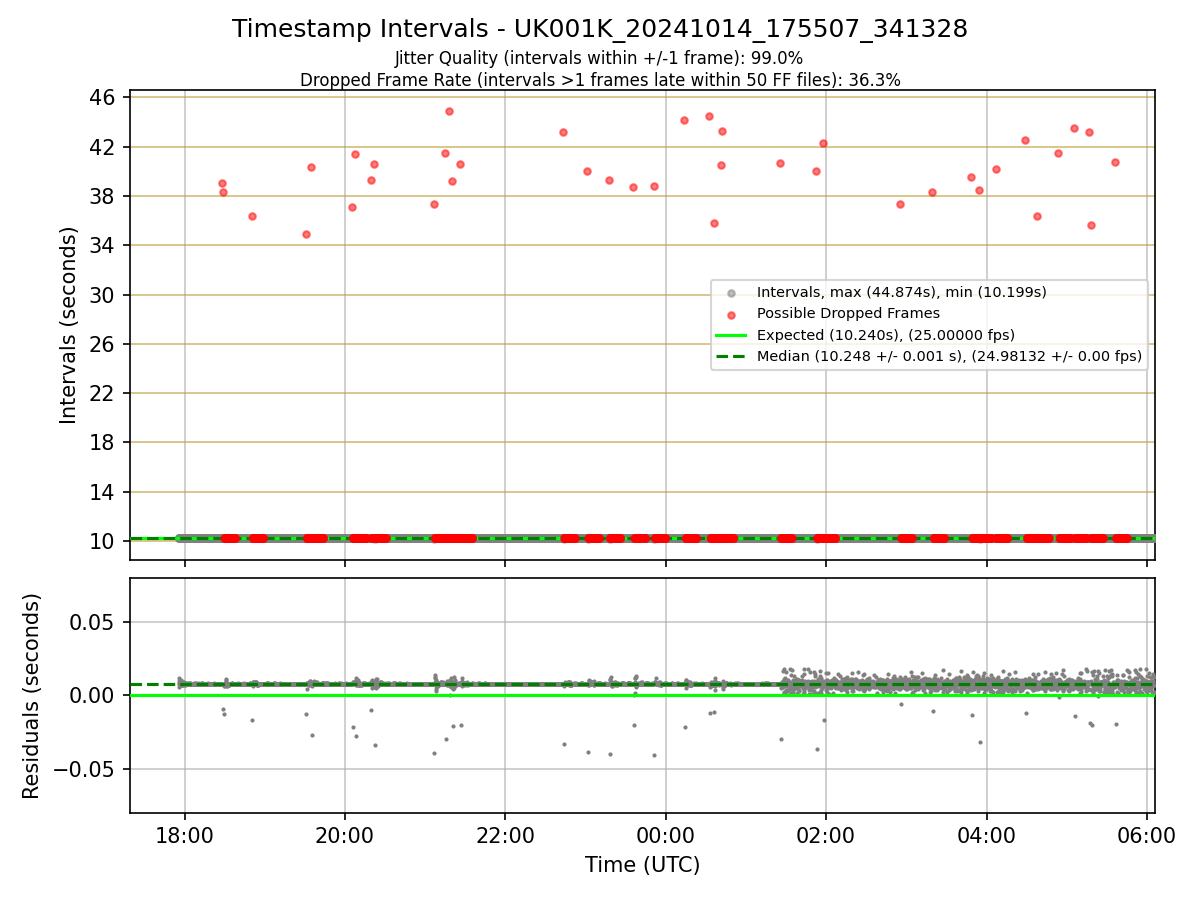Click the '06:00' x-axis tick label
Viewport: 1200px width, 900px height.
pos(1147,836)
